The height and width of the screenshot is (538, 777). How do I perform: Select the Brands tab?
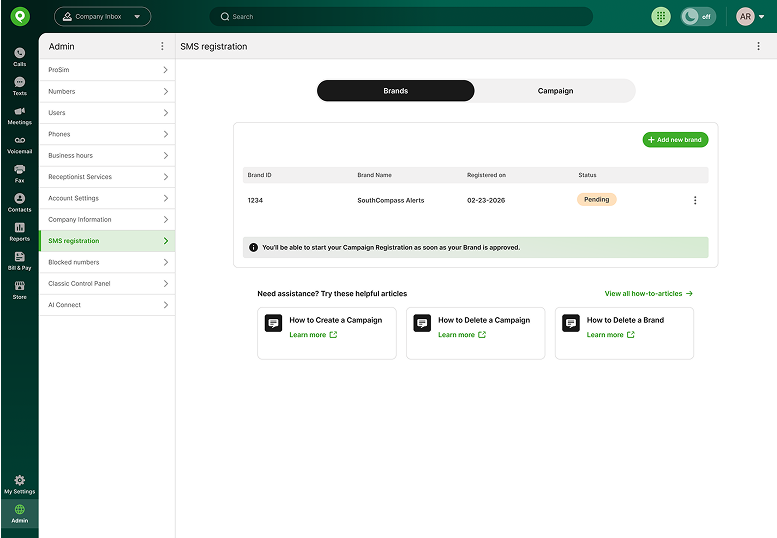[396, 91]
